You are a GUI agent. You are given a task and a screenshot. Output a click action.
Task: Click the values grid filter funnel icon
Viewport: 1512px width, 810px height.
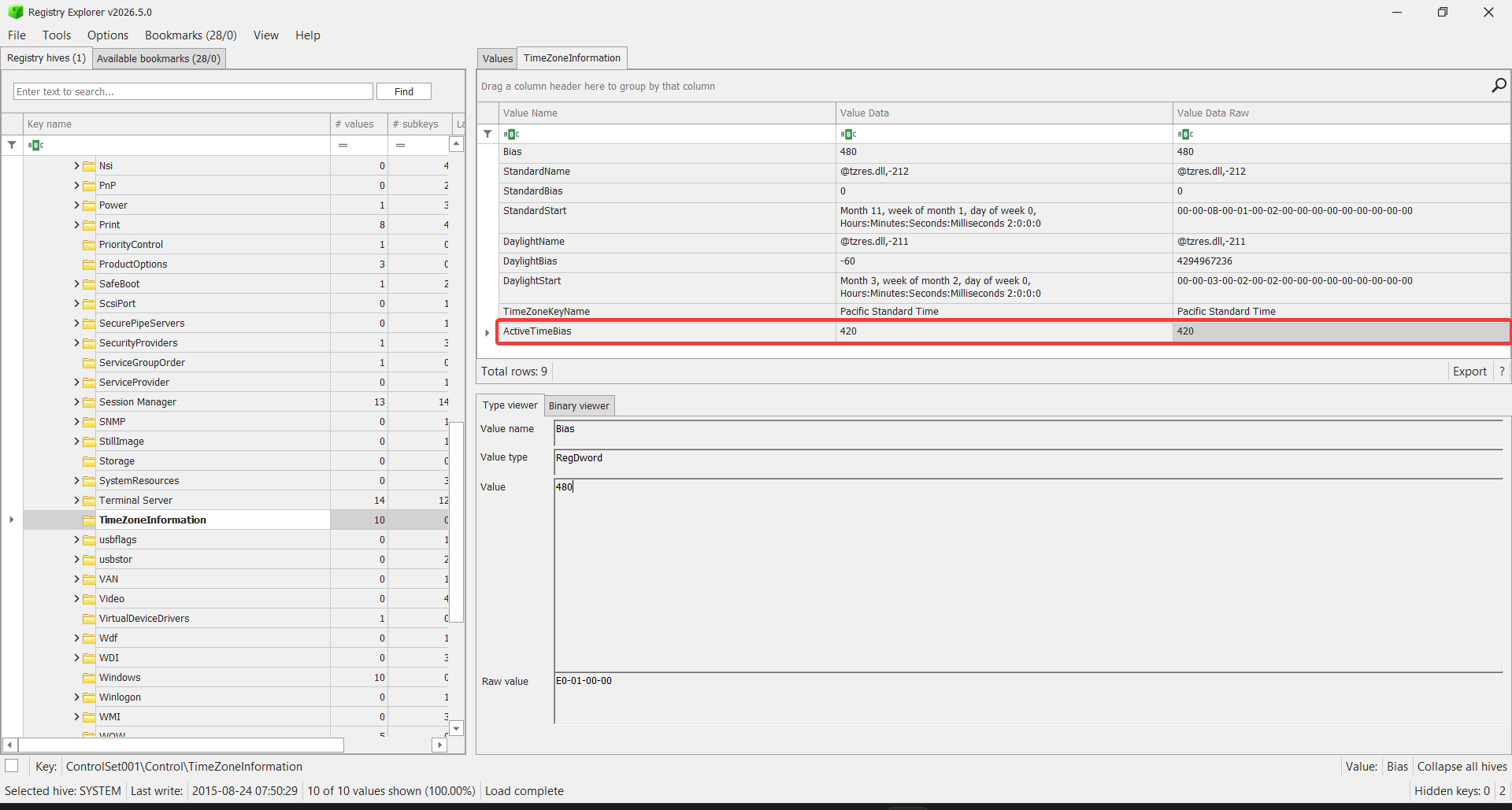tap(487, 134)
